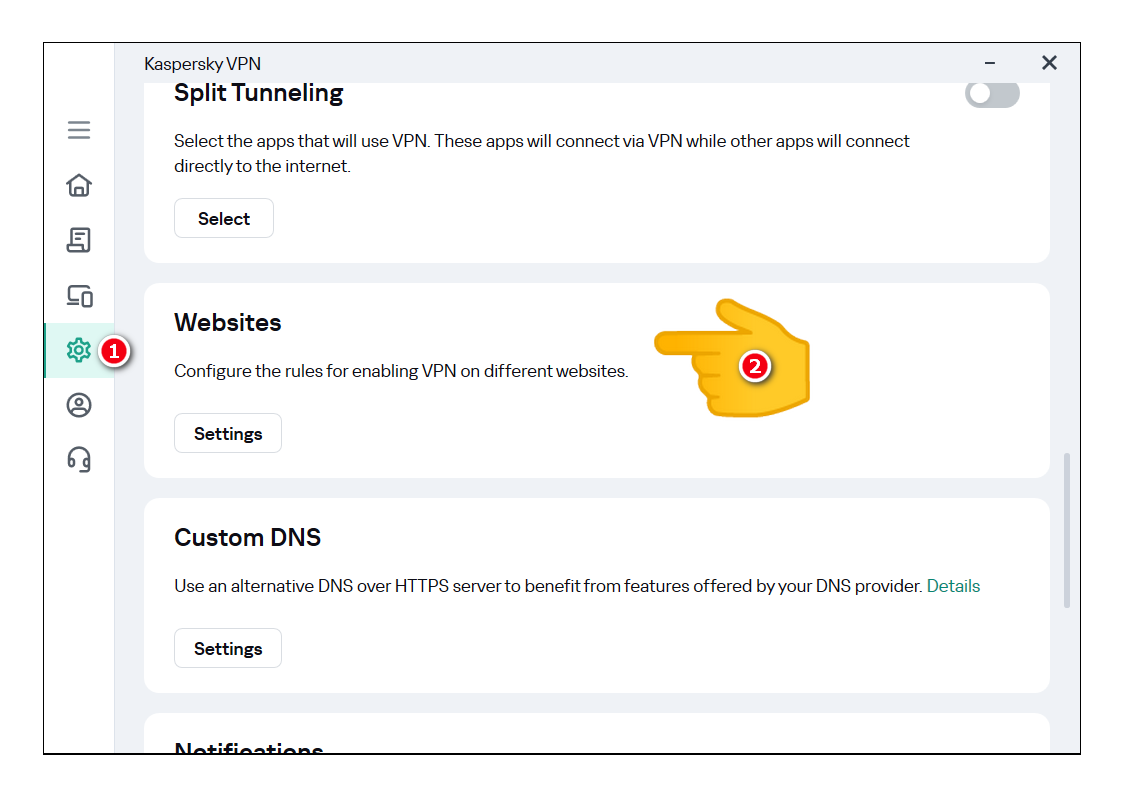Open the account profile icon

(79, 405)
